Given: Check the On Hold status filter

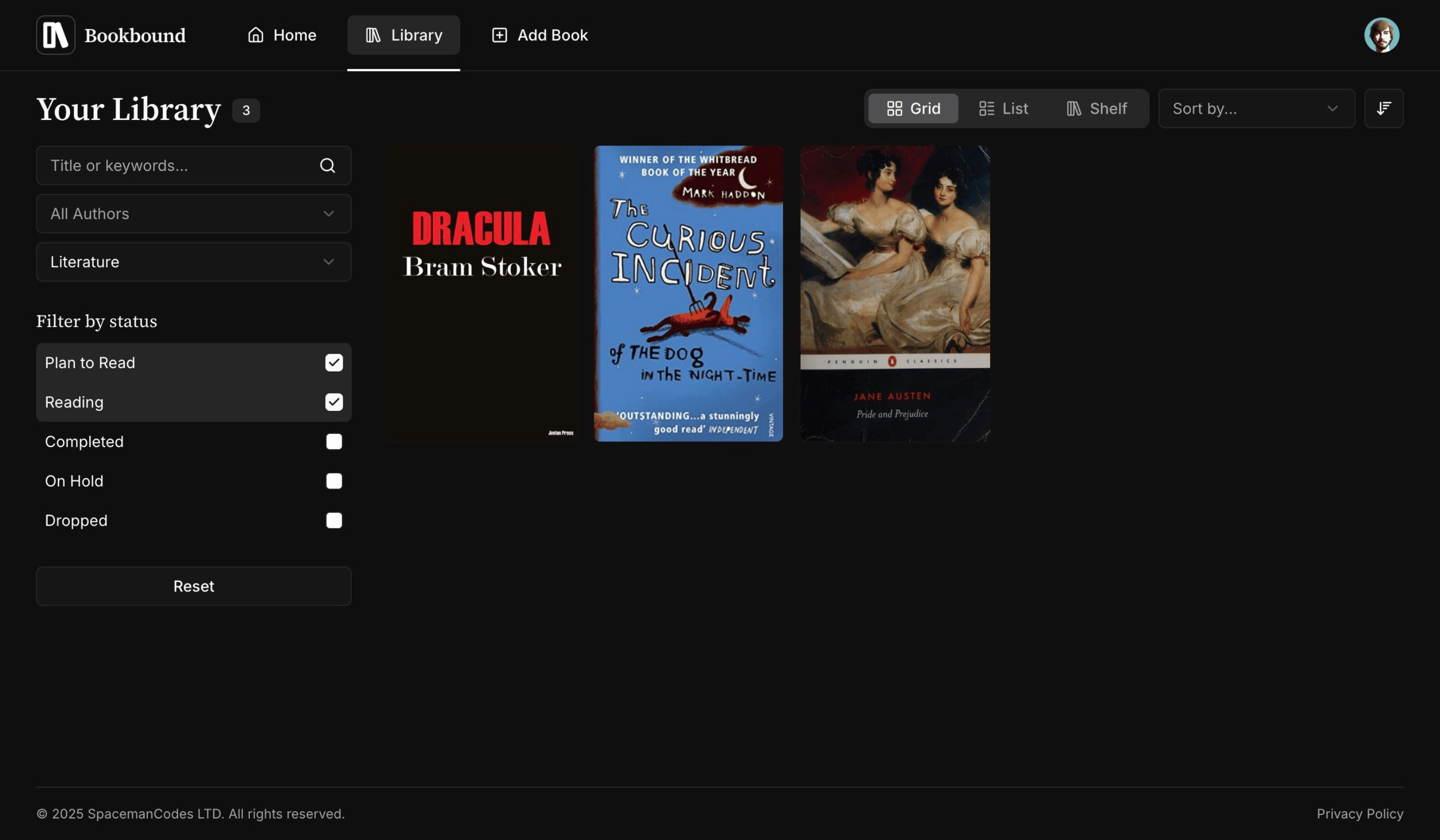Looking at the screenshot, I should pyautogui.click(x=334, y=481).
